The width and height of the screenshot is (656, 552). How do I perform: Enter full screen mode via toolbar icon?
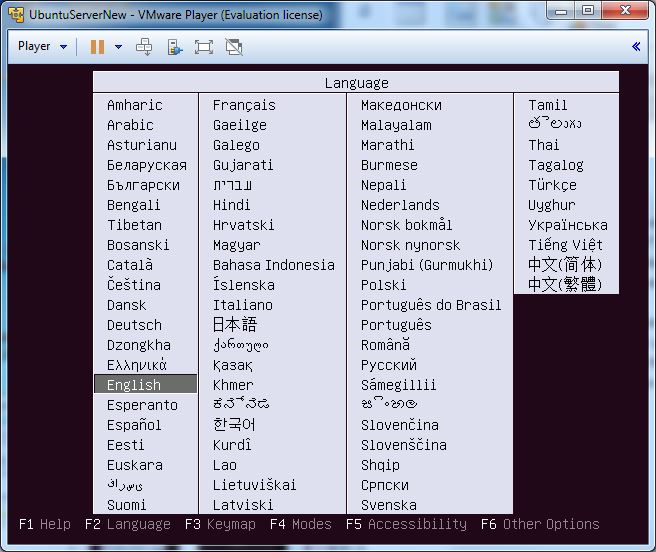pos(204,47)
